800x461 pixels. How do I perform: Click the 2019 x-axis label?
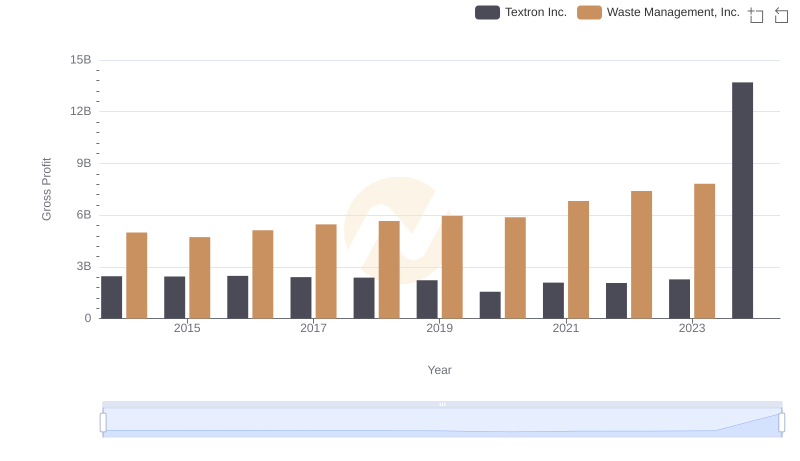click(439, 328)
